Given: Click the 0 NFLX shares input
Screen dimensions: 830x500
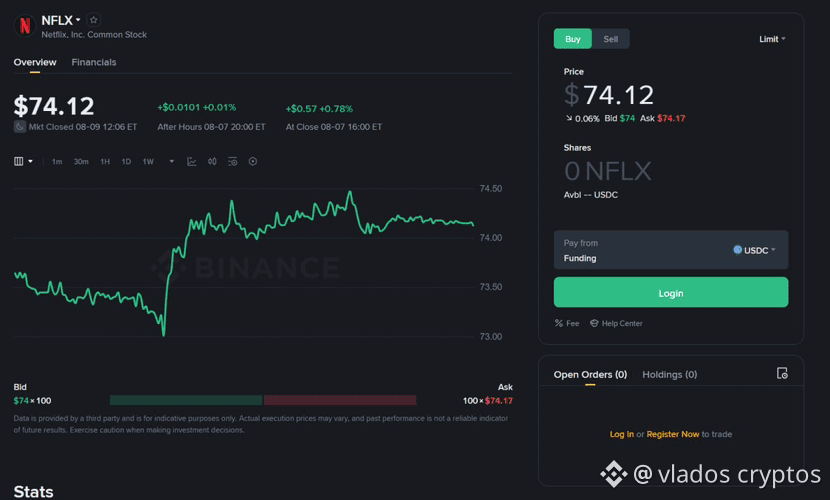Looking at the screenshot, I should pos(608,171).
